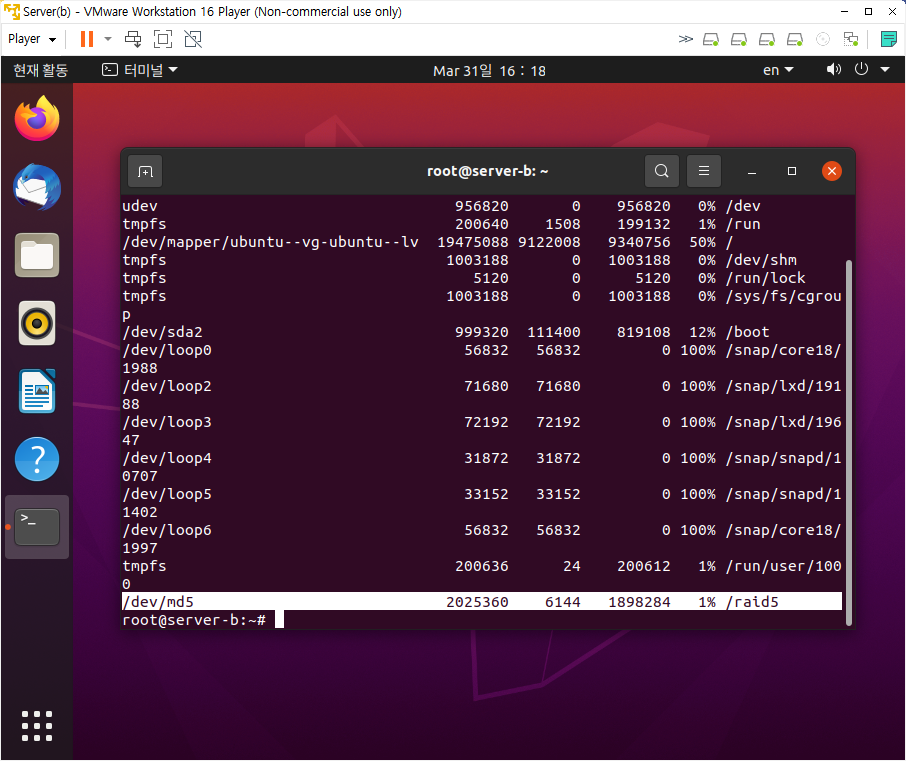The width and height of the screenshot is (906, 761).
Task: Click the terminal title root@server-b: ~
Action: click(488, 171)
